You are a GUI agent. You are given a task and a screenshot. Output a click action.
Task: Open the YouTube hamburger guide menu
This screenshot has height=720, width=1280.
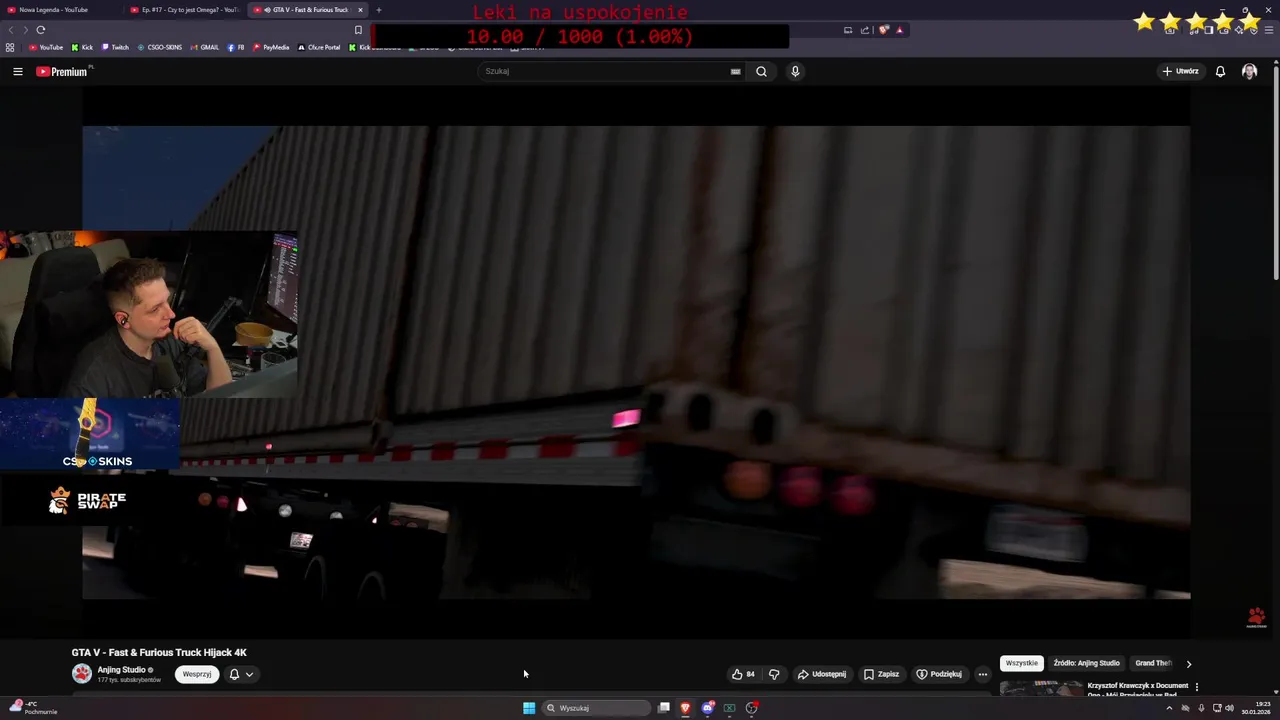[17, 71]
